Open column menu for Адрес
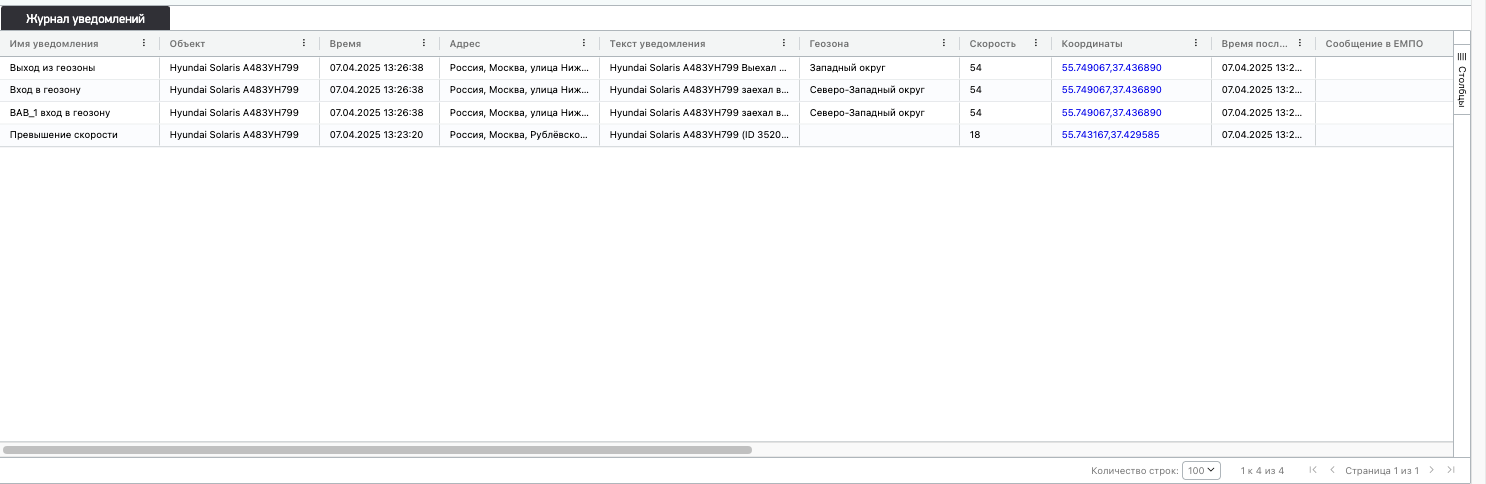 tap(584, 44)
